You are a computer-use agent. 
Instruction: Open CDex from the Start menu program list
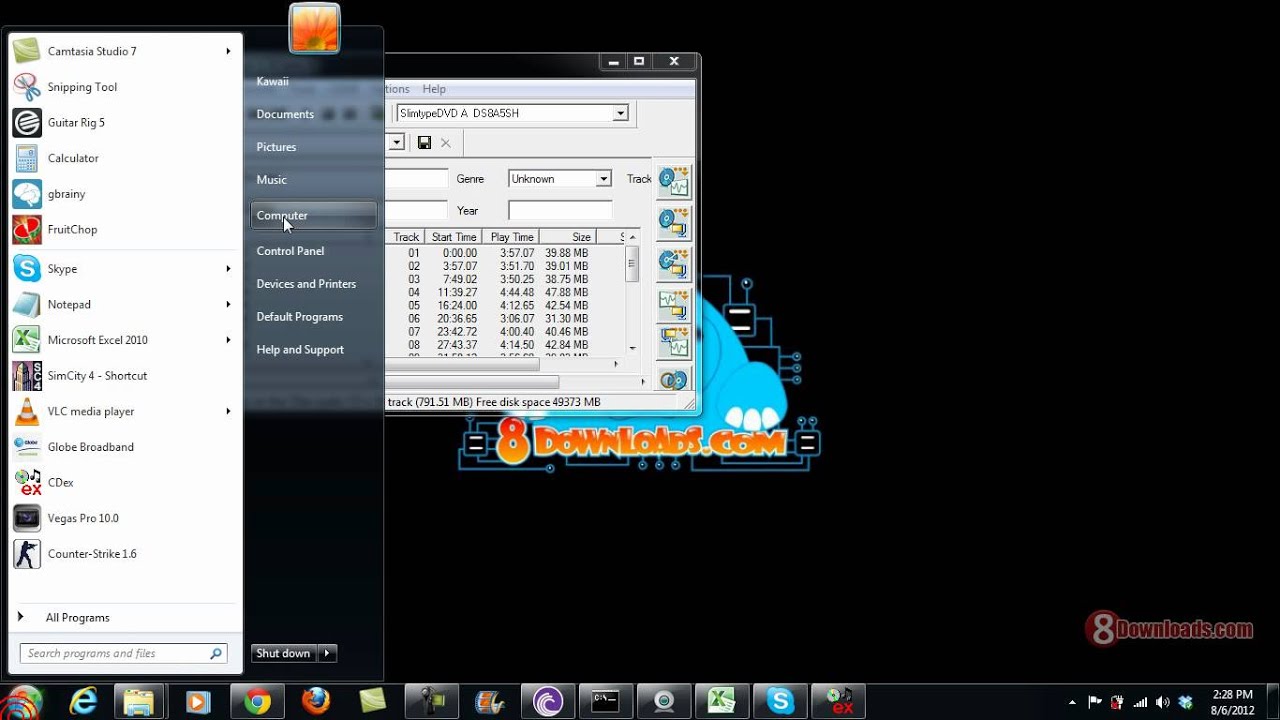click(x=124, y=482)
